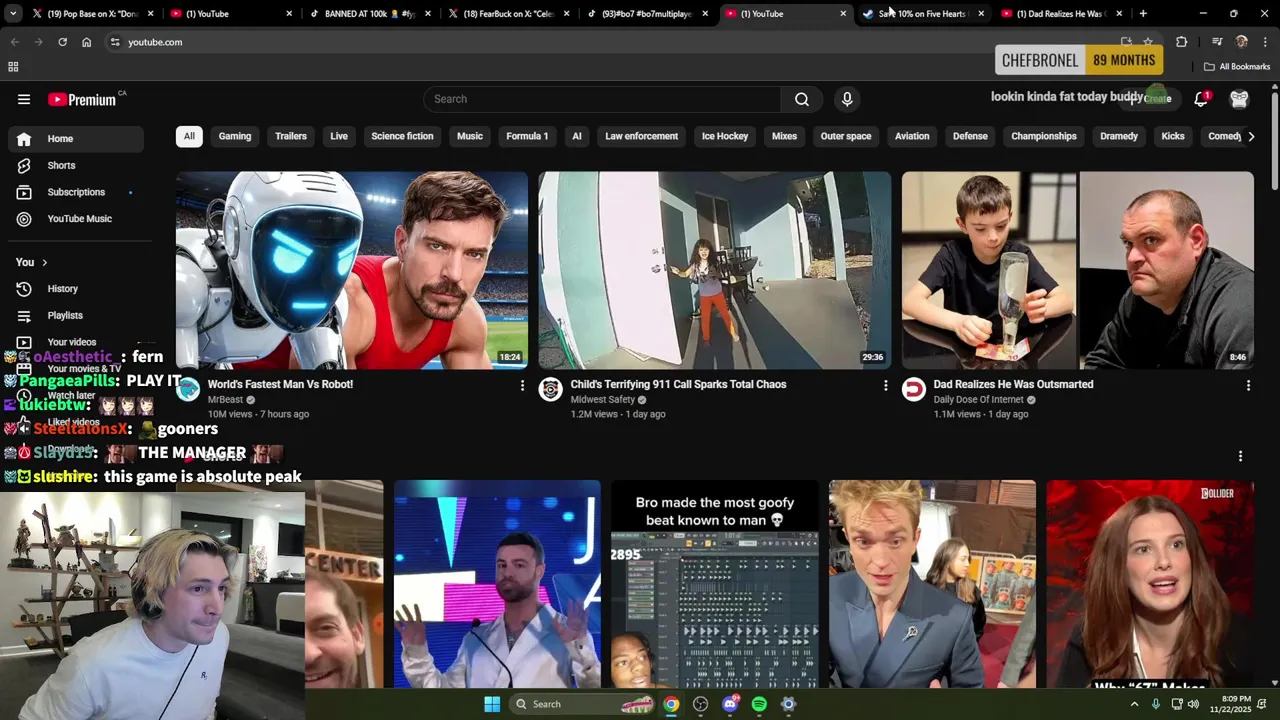Bookmark this page with the star icon
The height and width of the screenshot is (720, 1280).
[x=1148, y=42]
